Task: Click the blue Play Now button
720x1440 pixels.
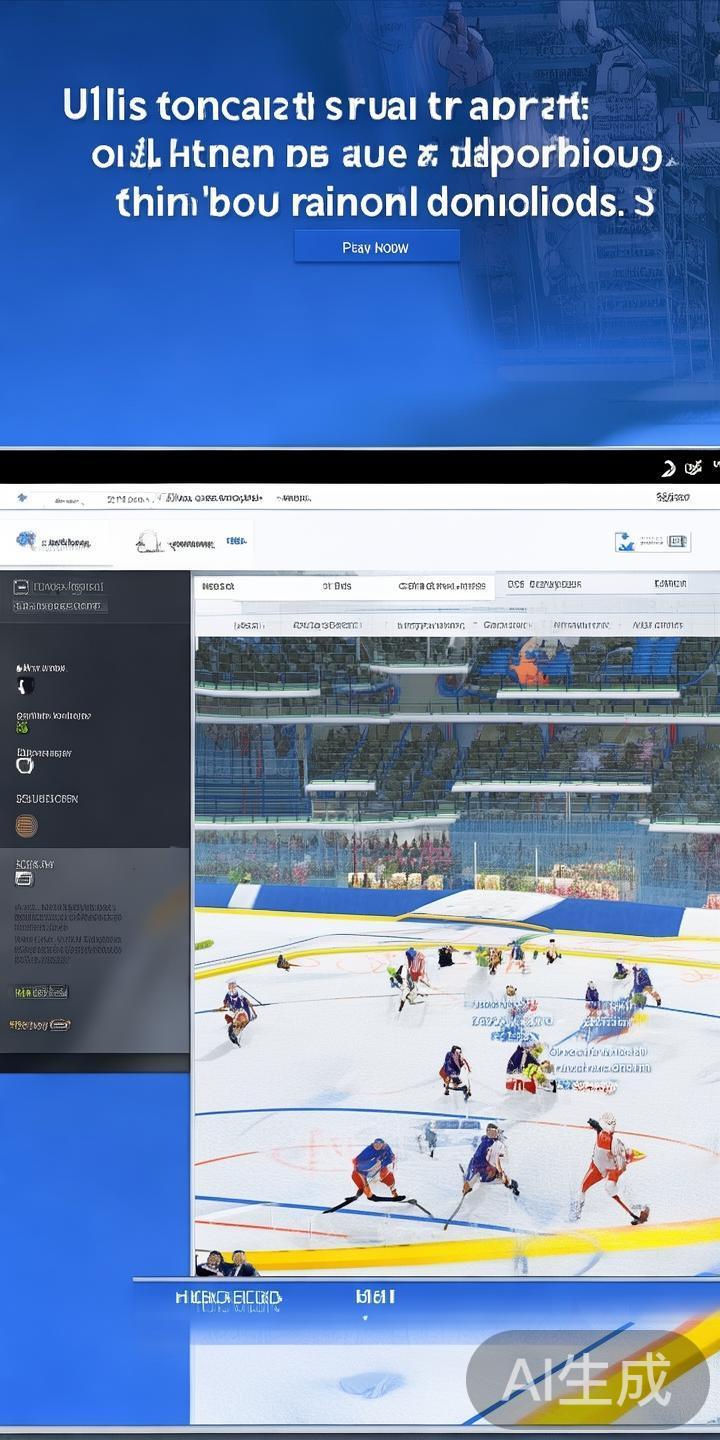Action: pyautogui.click(x=376, y=247)
